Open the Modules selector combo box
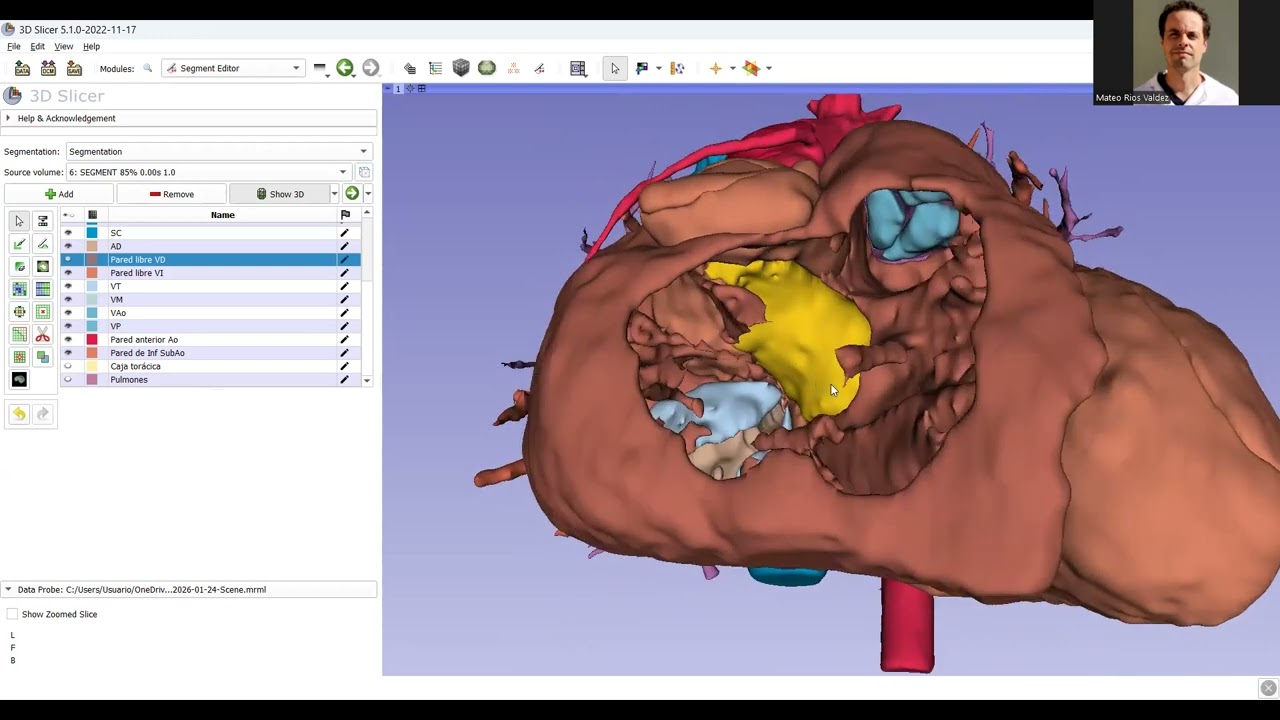The width and height of the screenshot is (1280, 720). (x=233, y=68)
